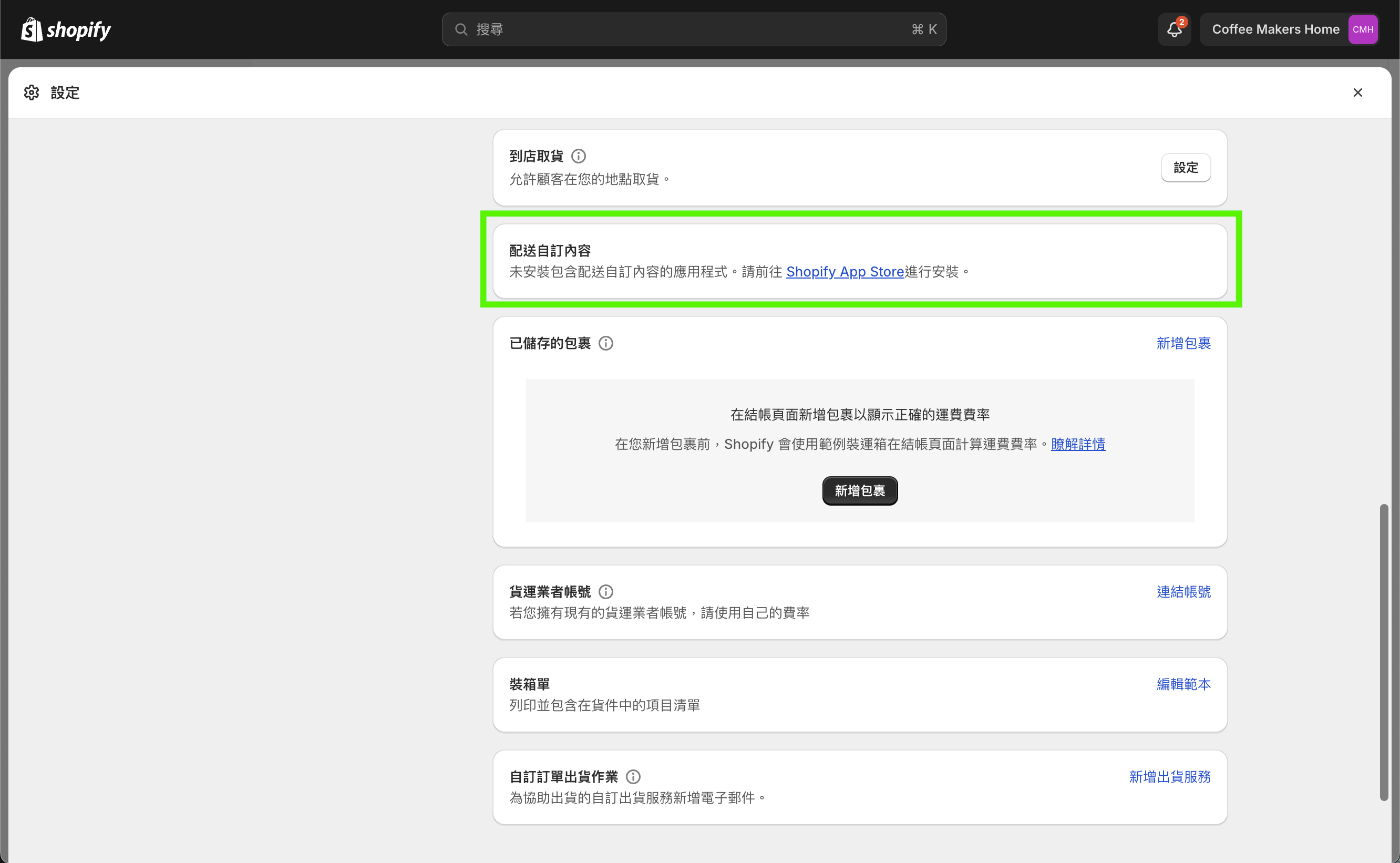The height and width of the screenshot is (863, 1400).
Task: Click text 允許顧客在您的地點取貨。
Action: click(591, 179)
